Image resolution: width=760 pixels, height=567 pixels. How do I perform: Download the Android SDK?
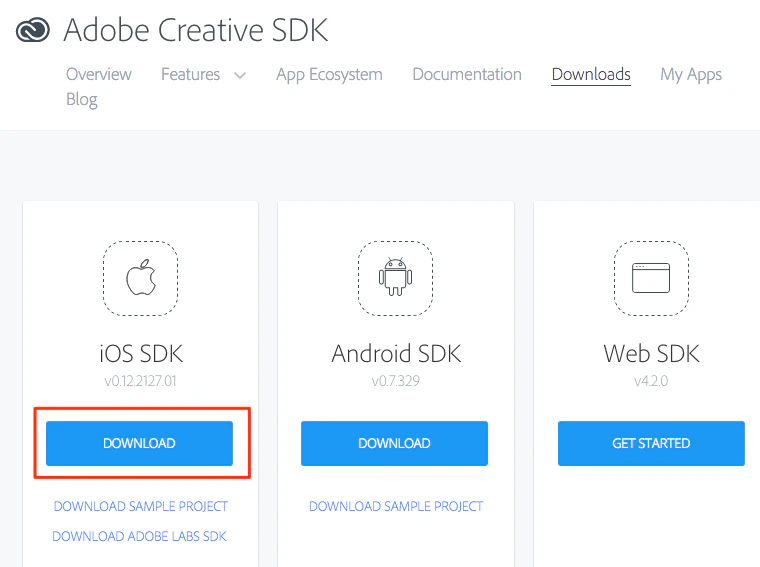(x=395, y=443)
